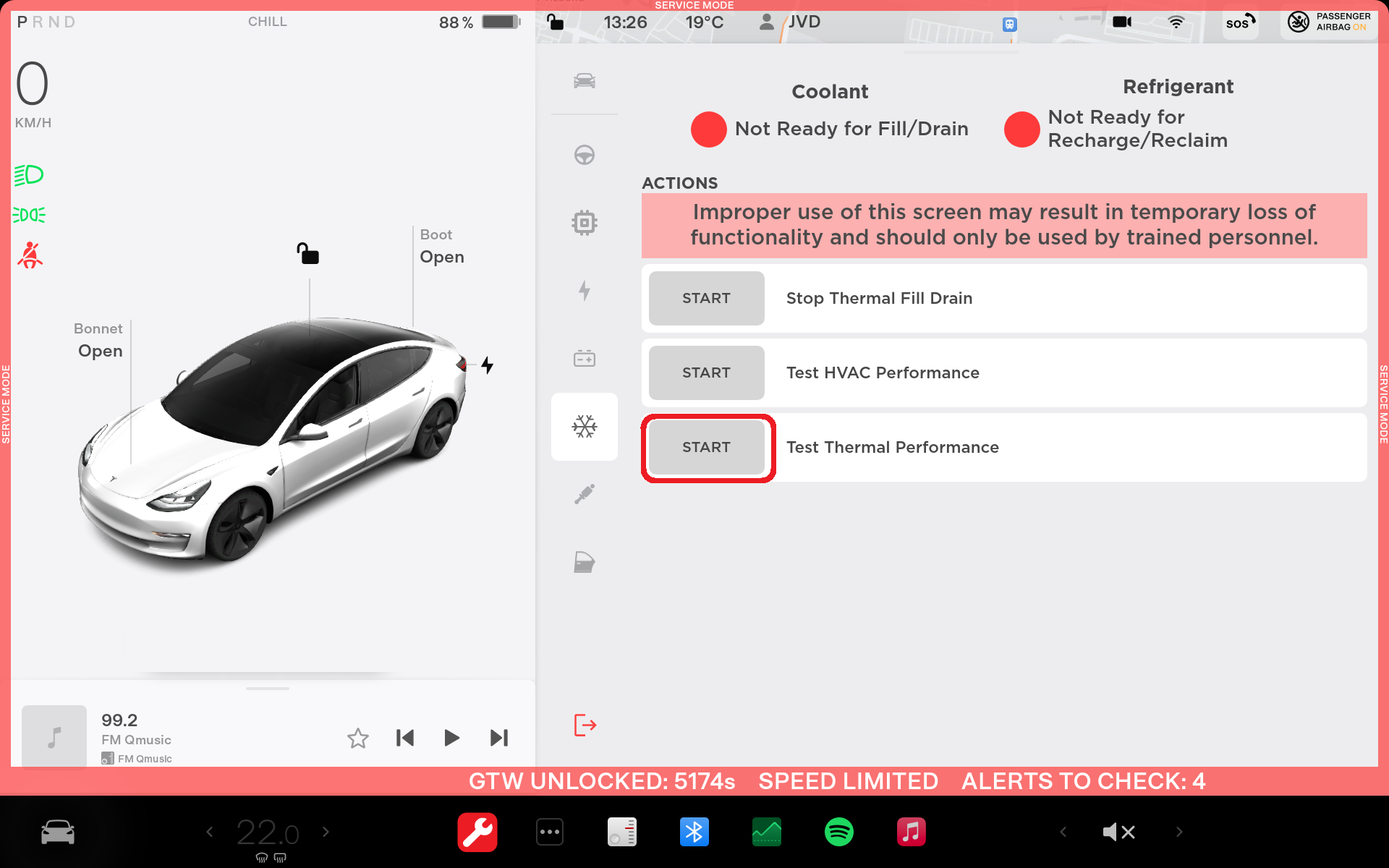Image resolution: width=1389 pixels, height=868 pixels.
Task: Start Stop Thermal Fill Drain
Action: [706, 298]
